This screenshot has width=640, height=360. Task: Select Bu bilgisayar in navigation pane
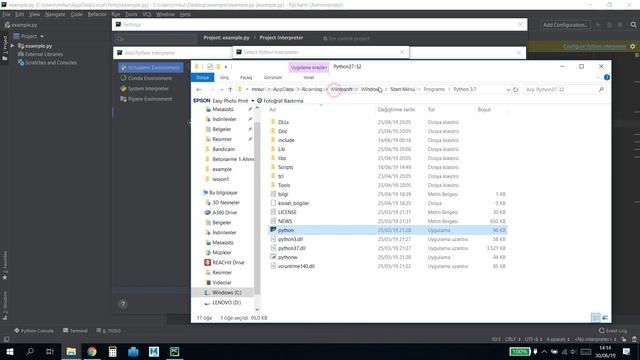[220, 193]
